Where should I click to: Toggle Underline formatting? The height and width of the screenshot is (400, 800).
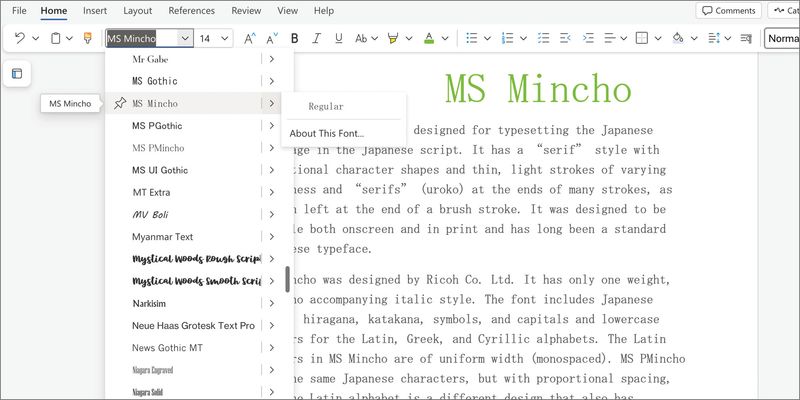(339, 39)
